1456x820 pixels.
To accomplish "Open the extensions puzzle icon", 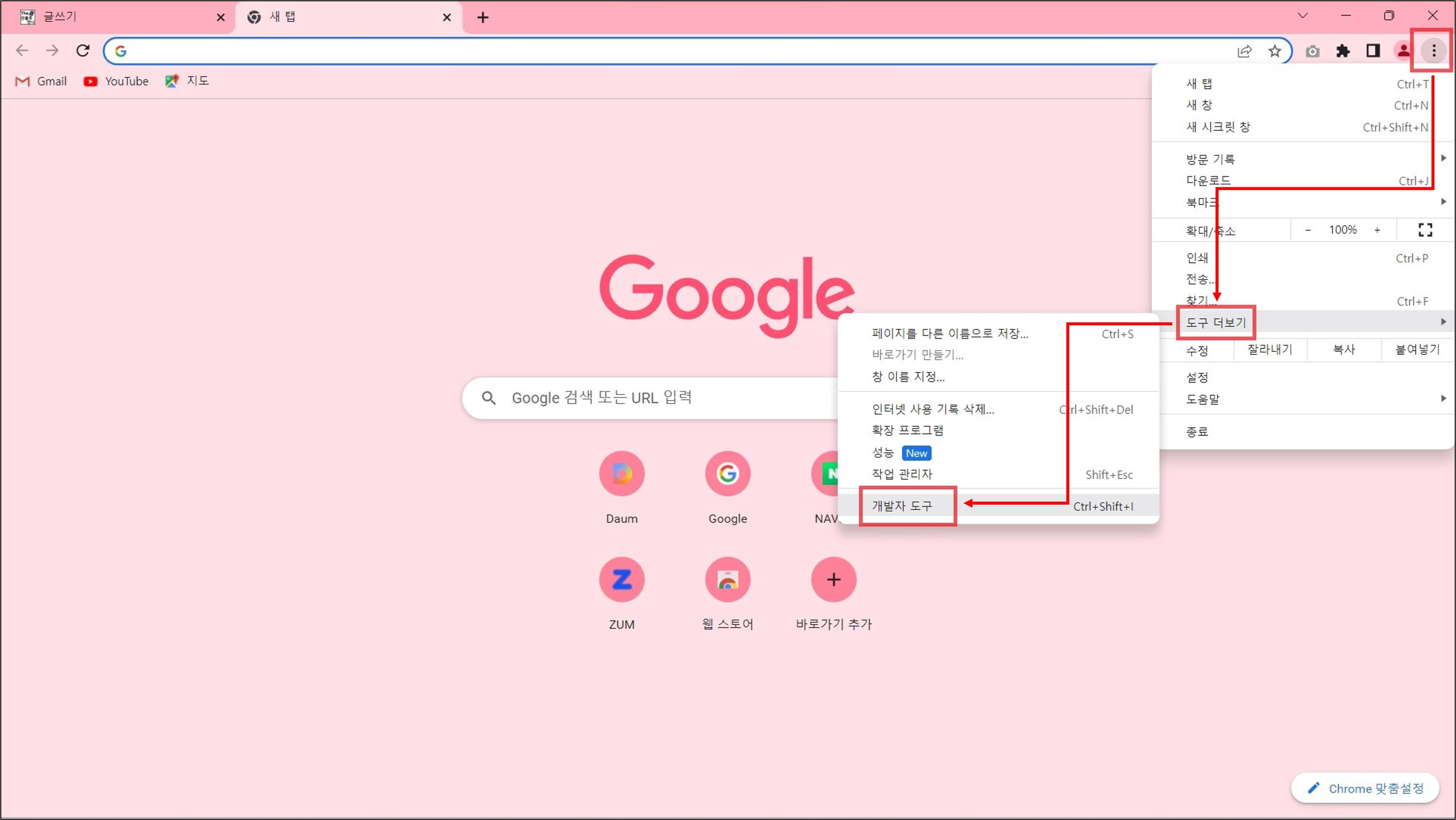I will pos(1343,52).
